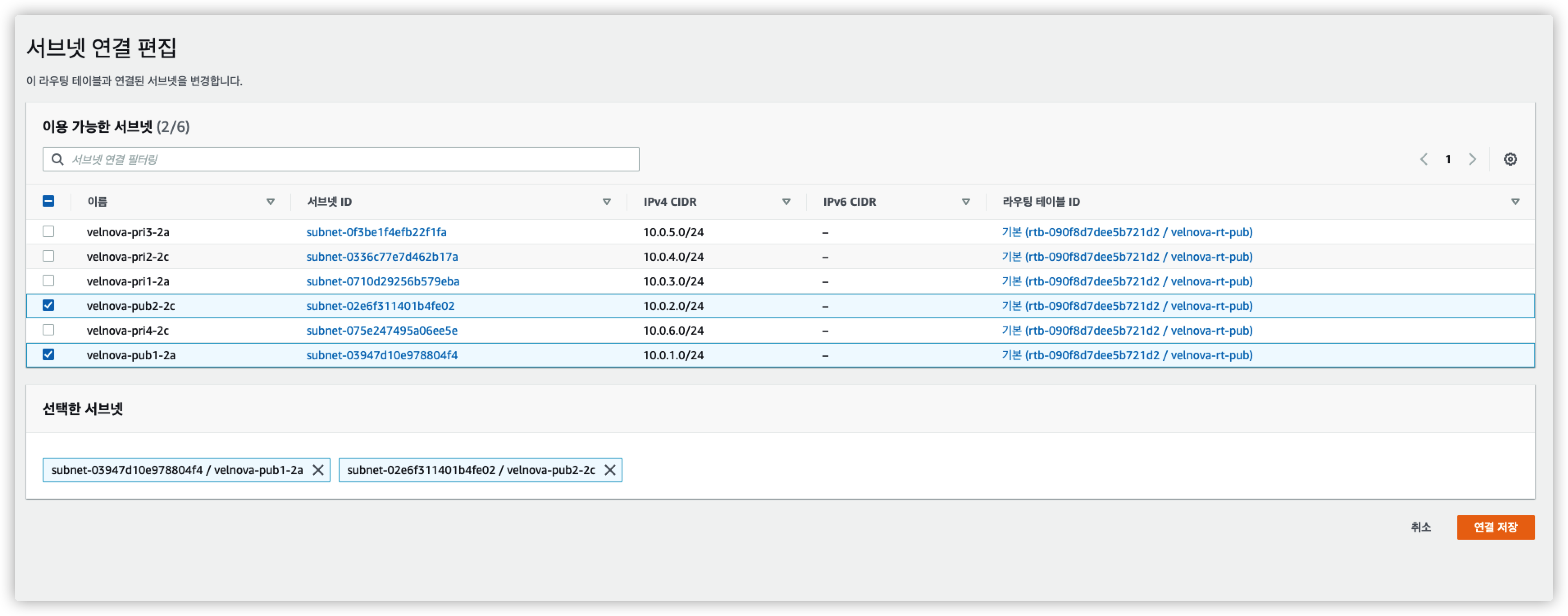Screen dimensions: 1568x616
Task: Check the velnova-pri3-2a subnet checkbox
Action: (x=49, y=232)
